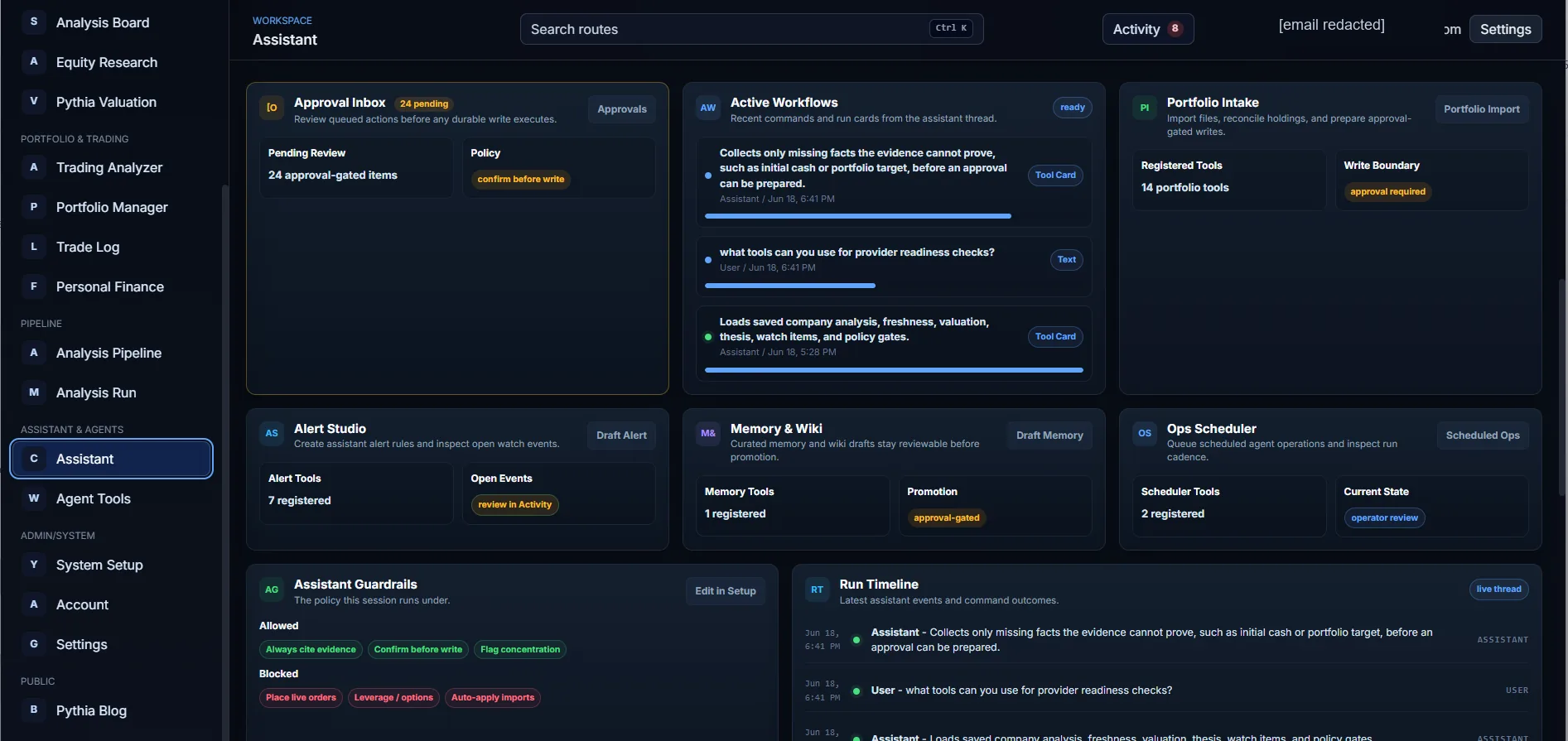Click the Draft Memory button

point(1049,435)
